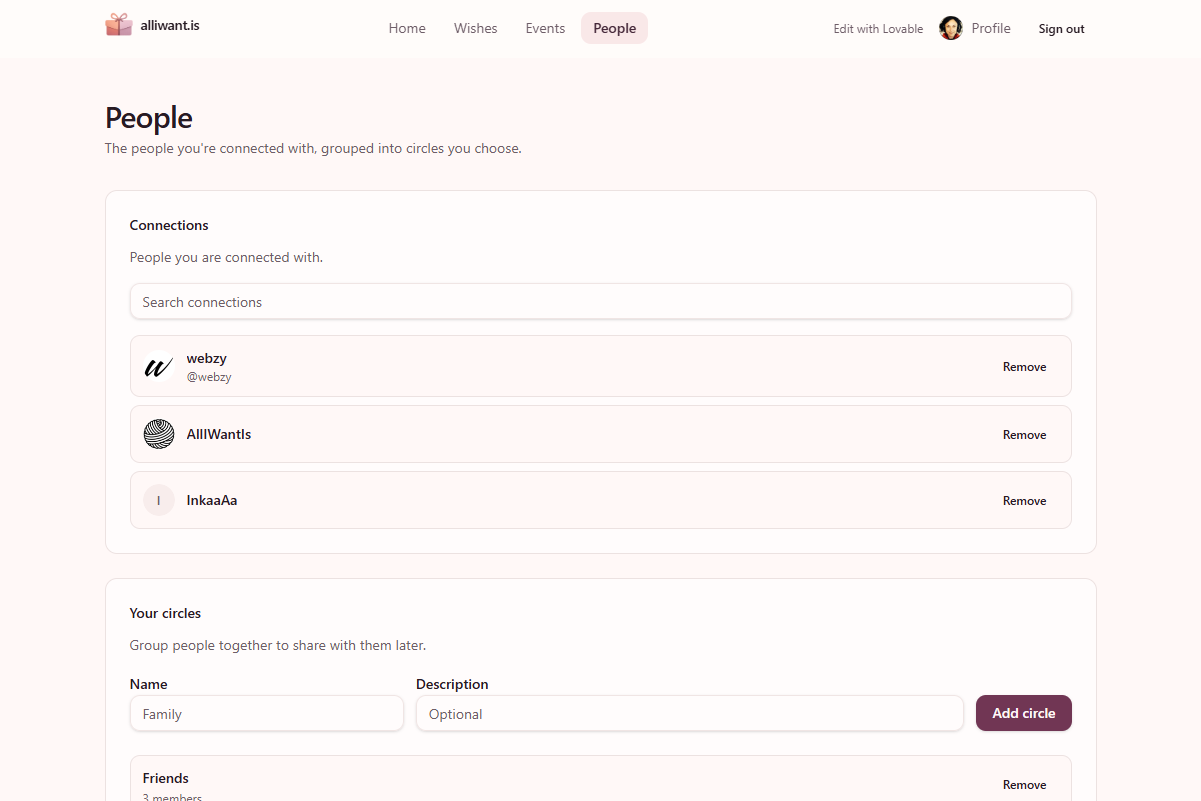This screenshot has height=801, width=1201.
Task: Click AllIWantIs yarn ball avatar
Action: coord(159,434)
